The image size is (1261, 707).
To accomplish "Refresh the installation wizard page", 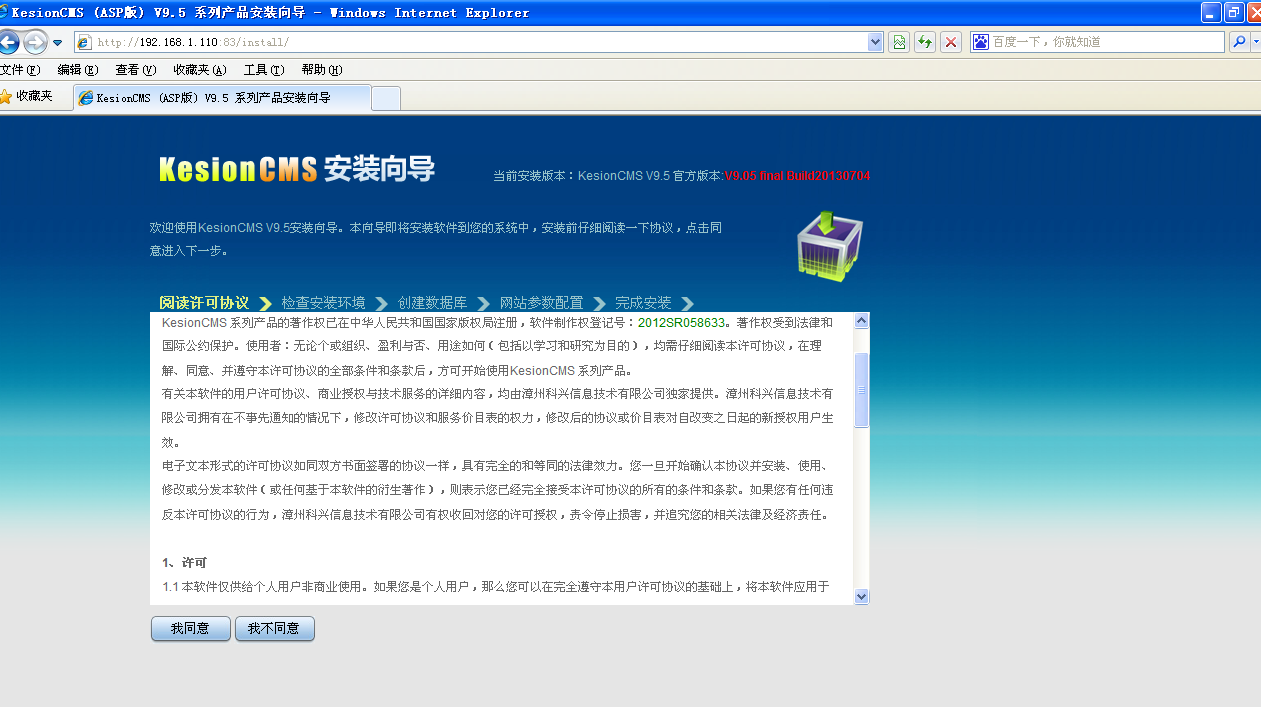I will point(924,41).
